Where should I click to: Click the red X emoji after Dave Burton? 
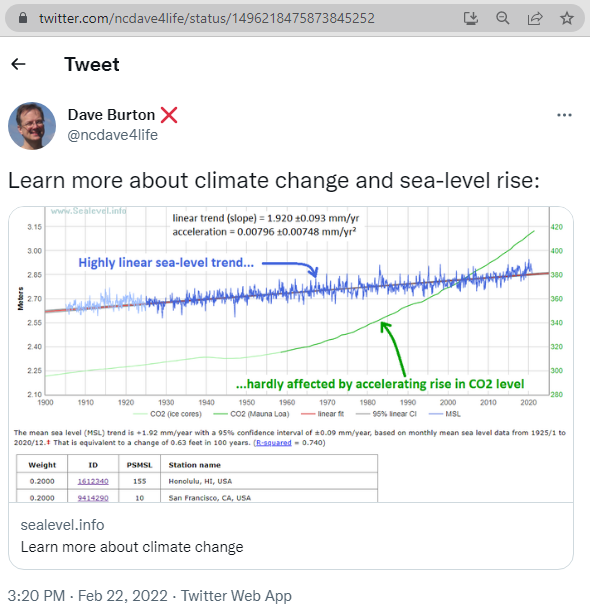coord(169,115)
